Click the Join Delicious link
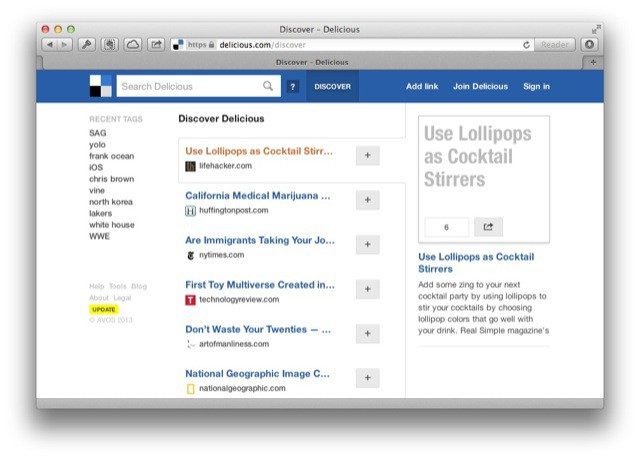The height and width of the screenshot is (459, 640). [480, 87]
